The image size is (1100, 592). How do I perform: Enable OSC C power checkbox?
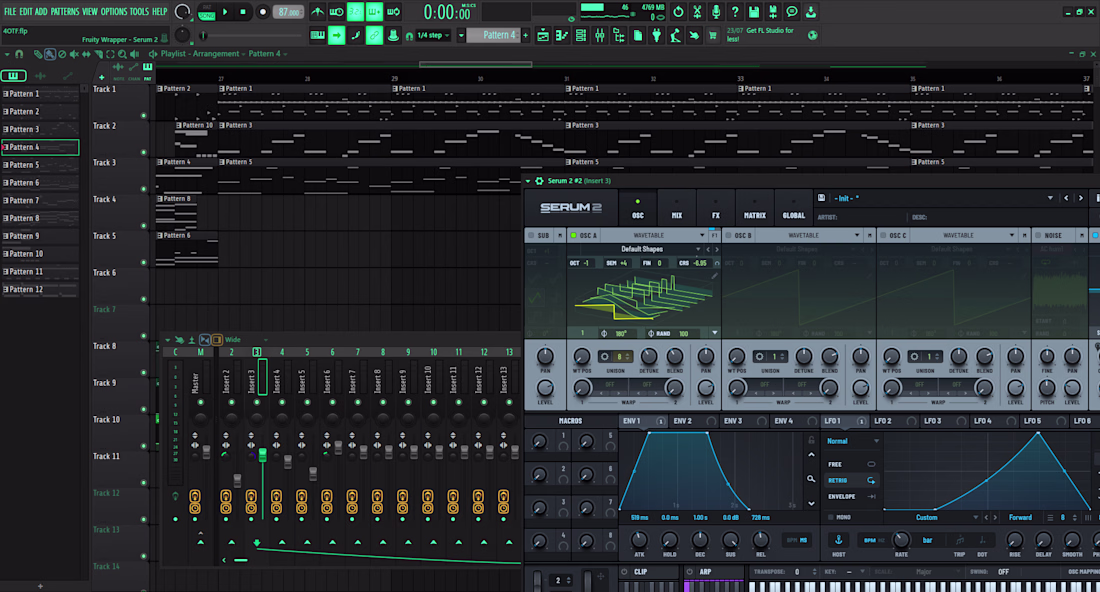point(883,236)
